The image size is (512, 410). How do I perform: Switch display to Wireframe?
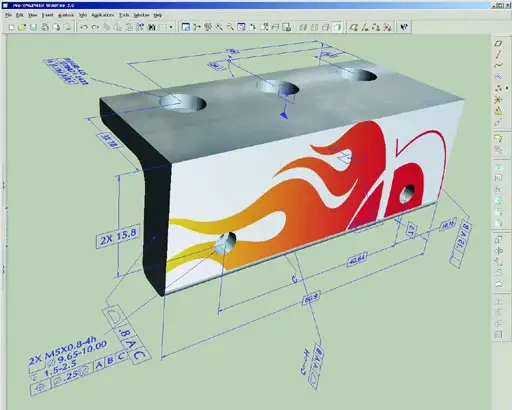tap(303, 27)
